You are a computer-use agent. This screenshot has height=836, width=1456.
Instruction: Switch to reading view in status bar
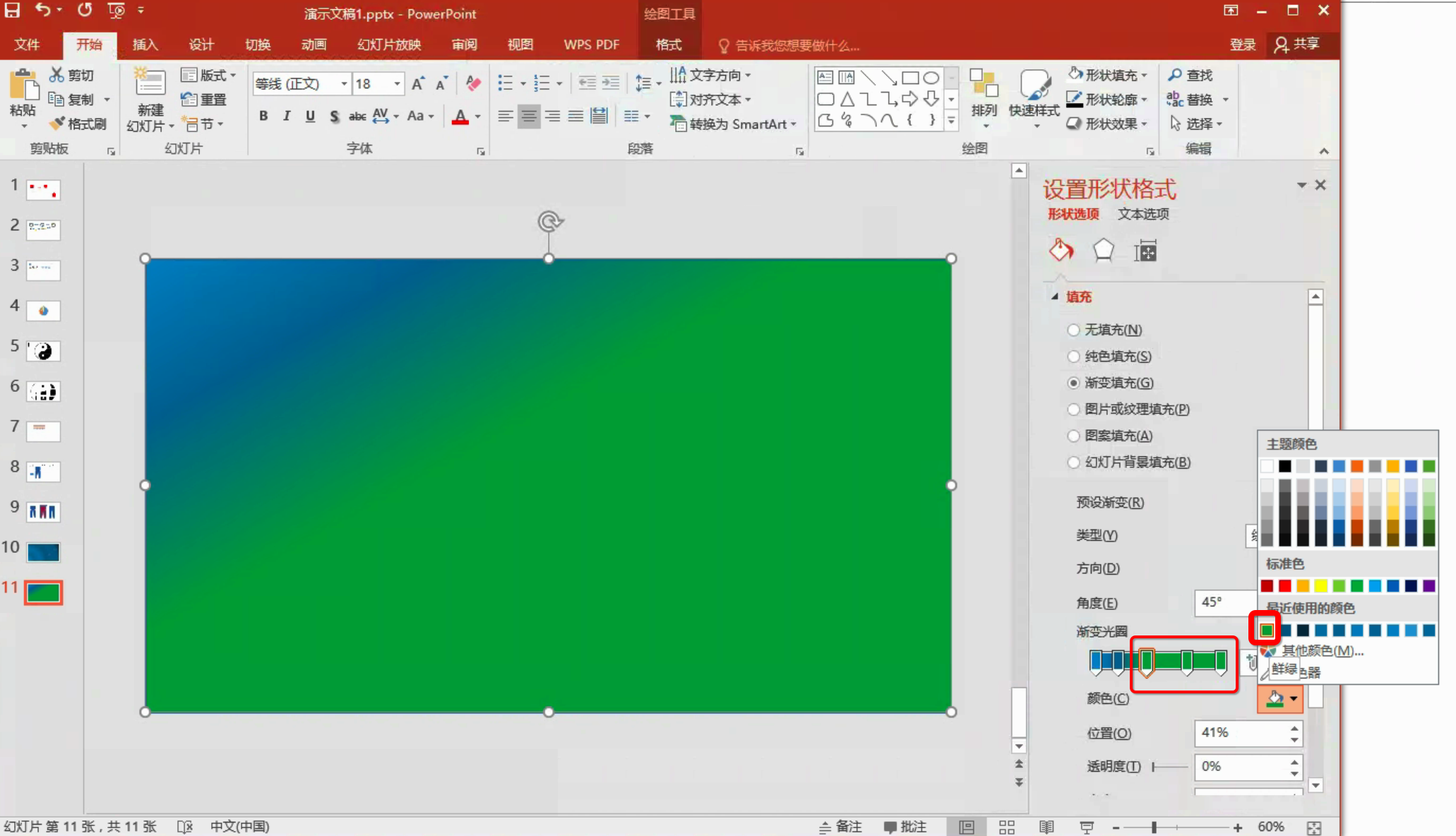point(1046,826)
